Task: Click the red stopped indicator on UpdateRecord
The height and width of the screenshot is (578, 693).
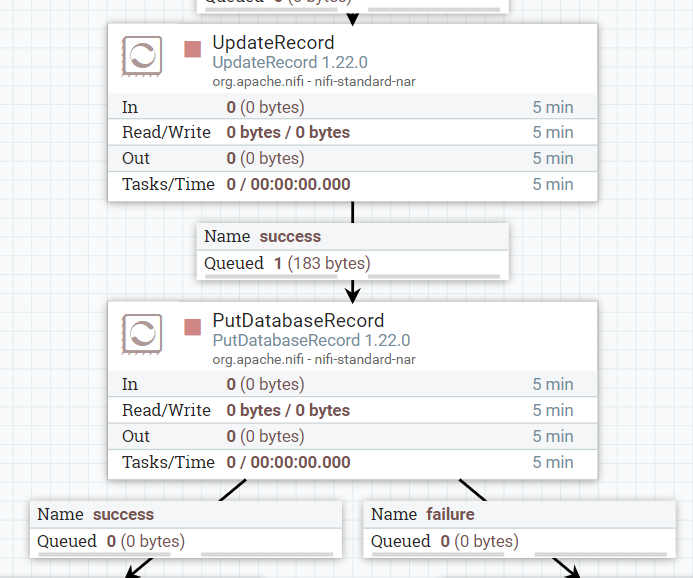Action: [193, 49]
